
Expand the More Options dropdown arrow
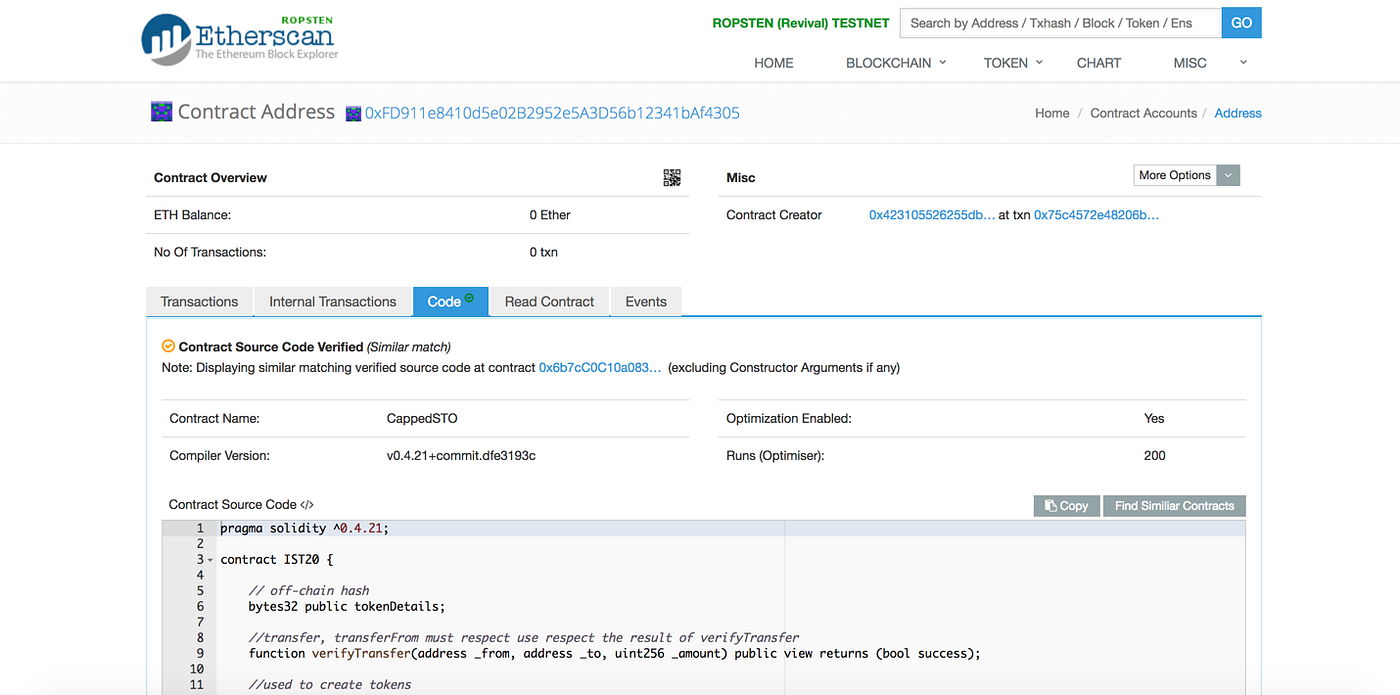point(1230,175)
